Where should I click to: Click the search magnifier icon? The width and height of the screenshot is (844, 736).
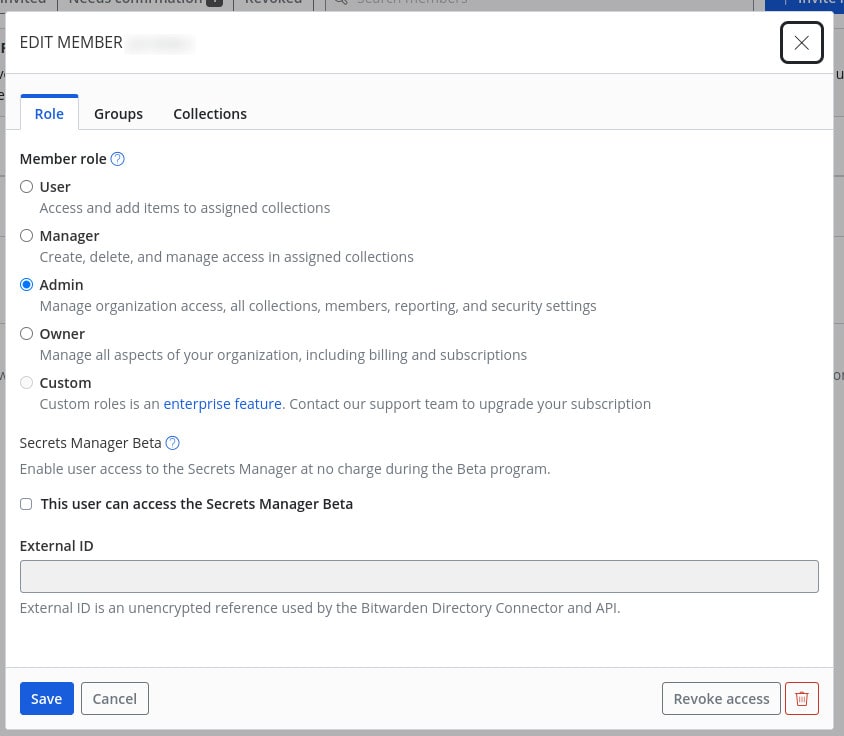click(341, 3)
